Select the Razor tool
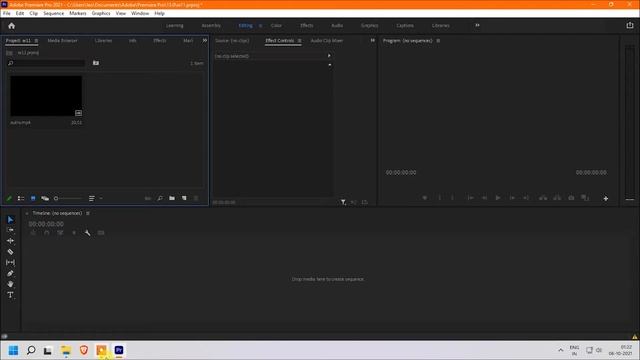The width and height of the screenshot is (640, 360). 11,252
